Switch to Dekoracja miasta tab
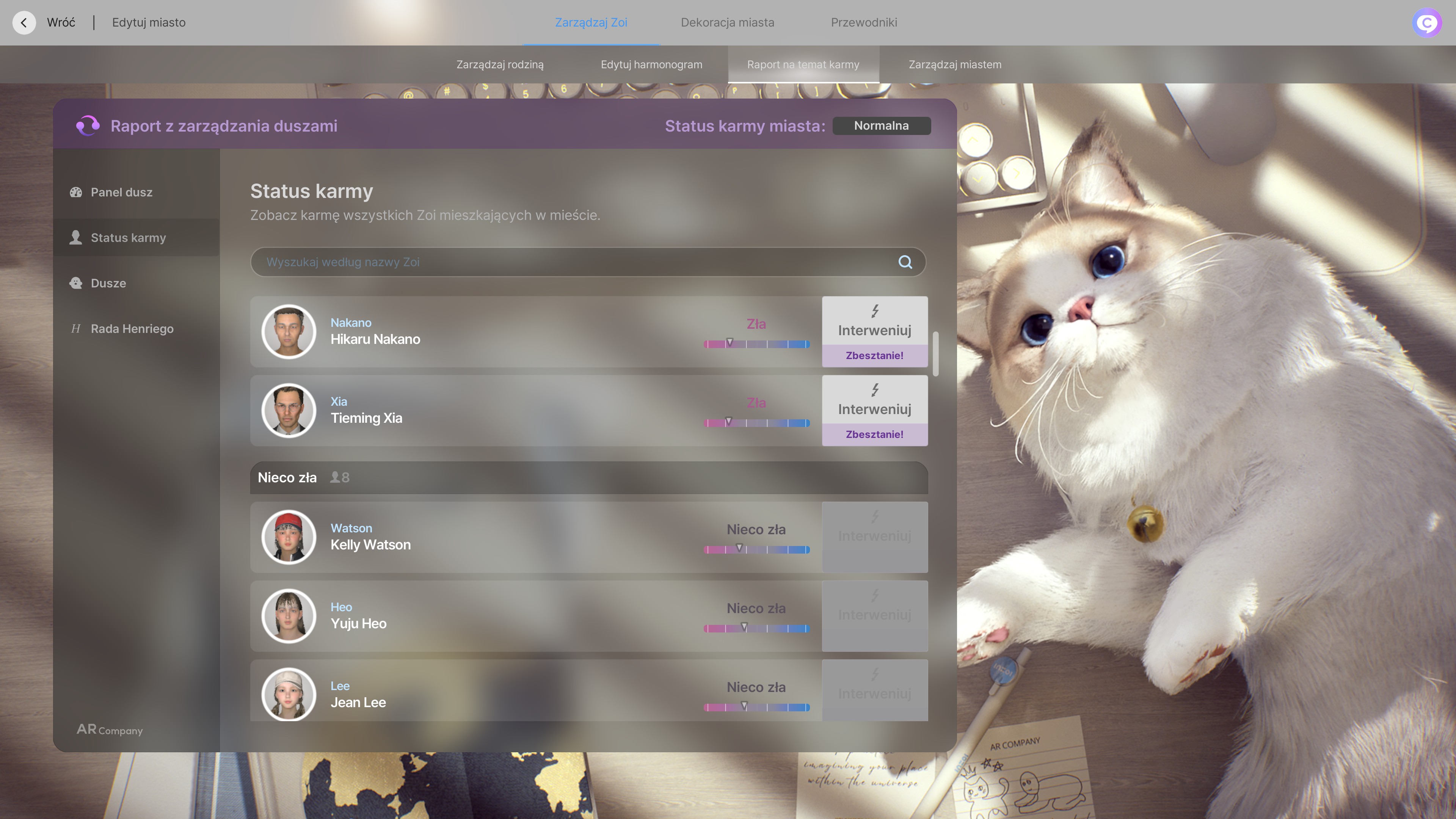Viewport: 1456px width, 819px height. tap(728, 23)
